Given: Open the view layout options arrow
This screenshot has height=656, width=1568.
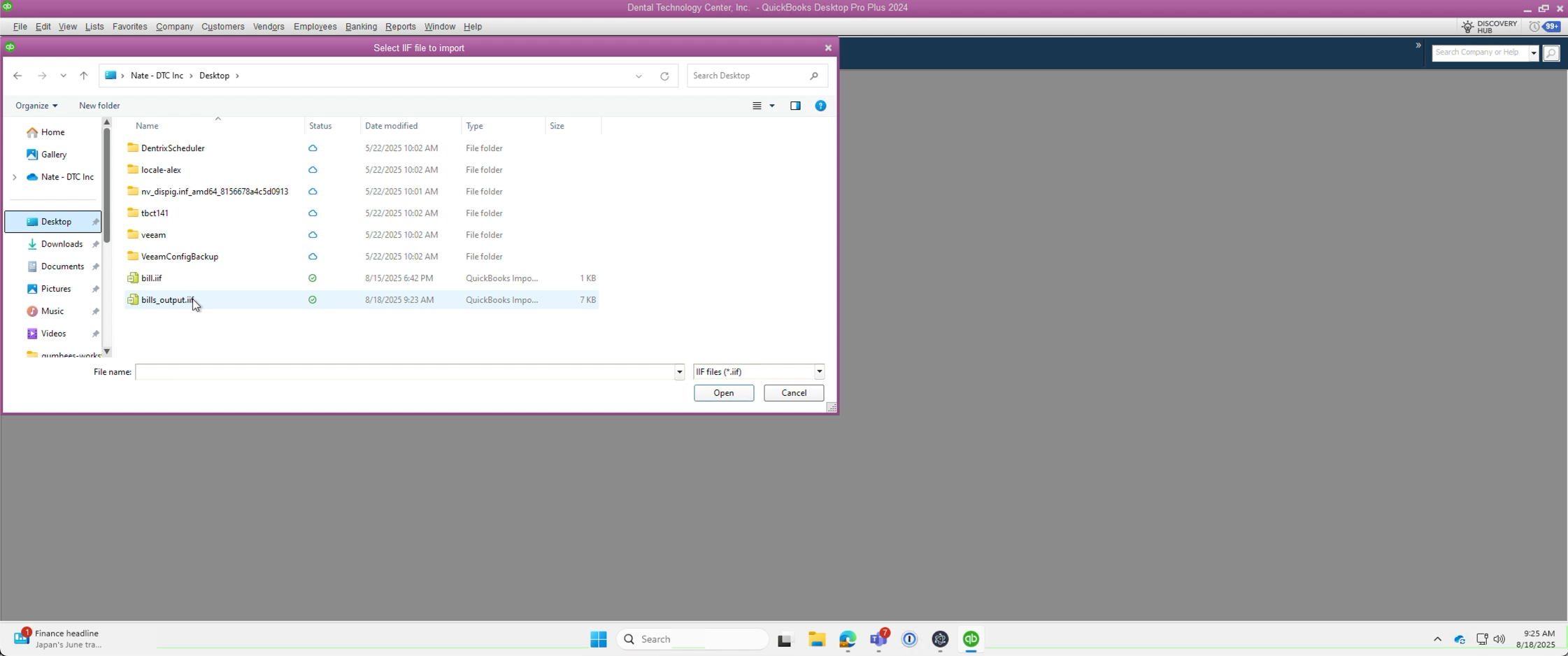Looking at the screenshot, I should [772, 106].
